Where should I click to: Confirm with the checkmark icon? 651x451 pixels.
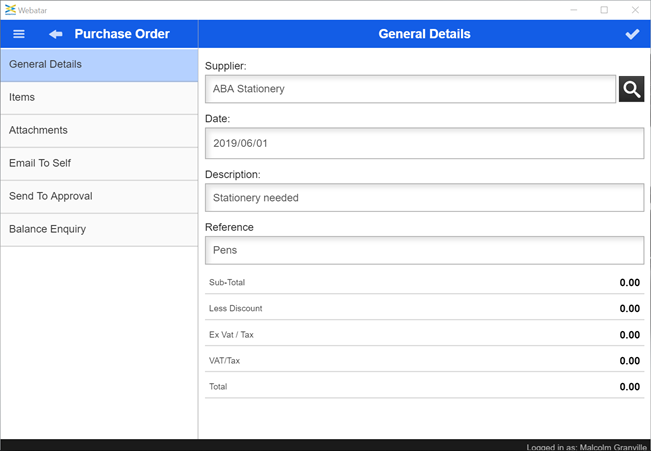[632, 34]
